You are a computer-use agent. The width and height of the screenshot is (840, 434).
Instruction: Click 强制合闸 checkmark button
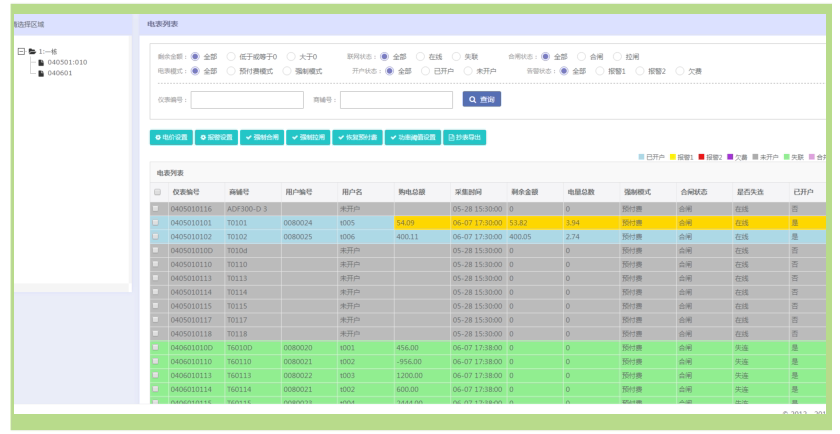point(262,138)
